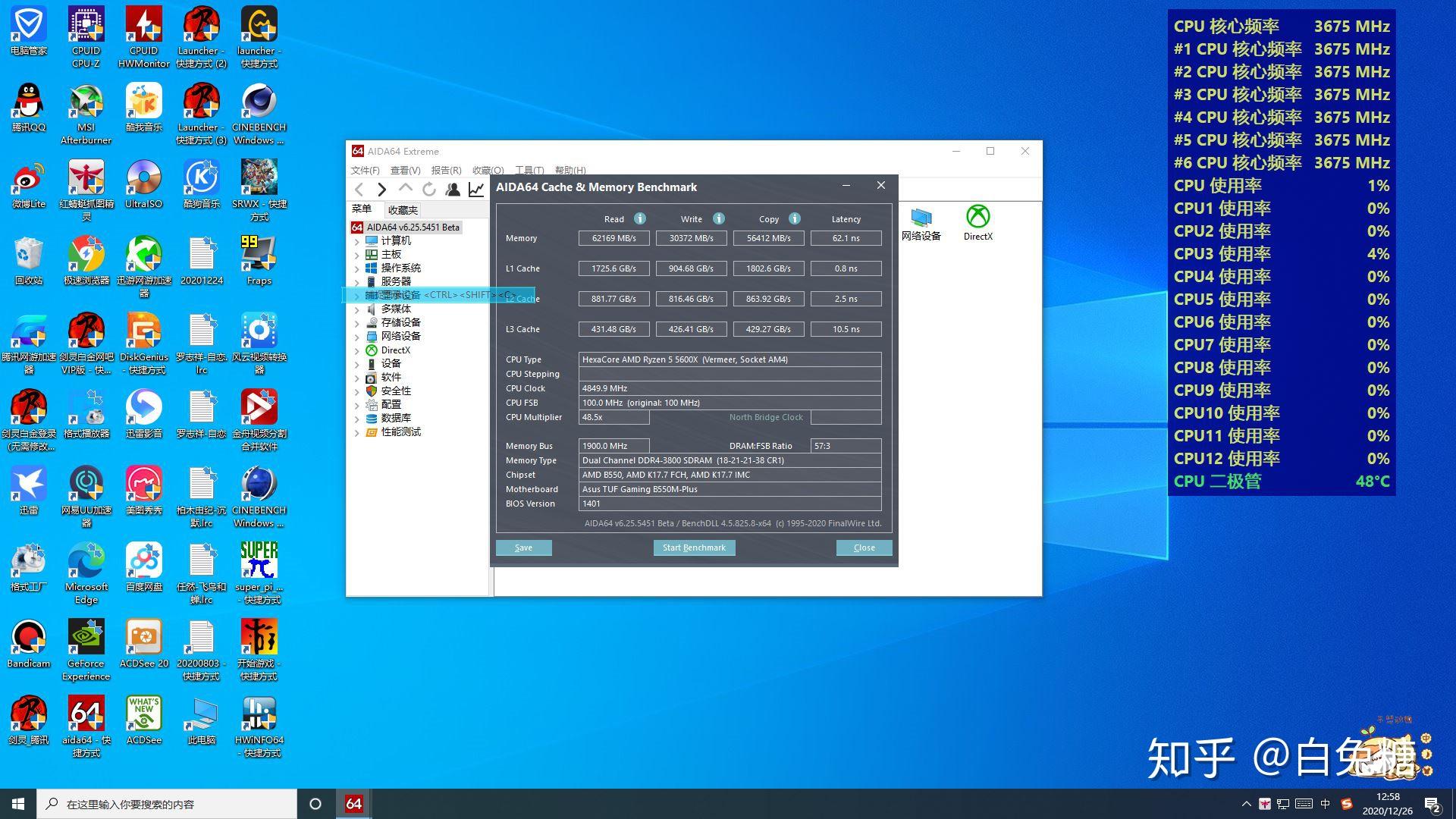Click the refresh icon in AIDA64 toolbar
This screenshot has height=819, width=1456.
click(429, 190)
